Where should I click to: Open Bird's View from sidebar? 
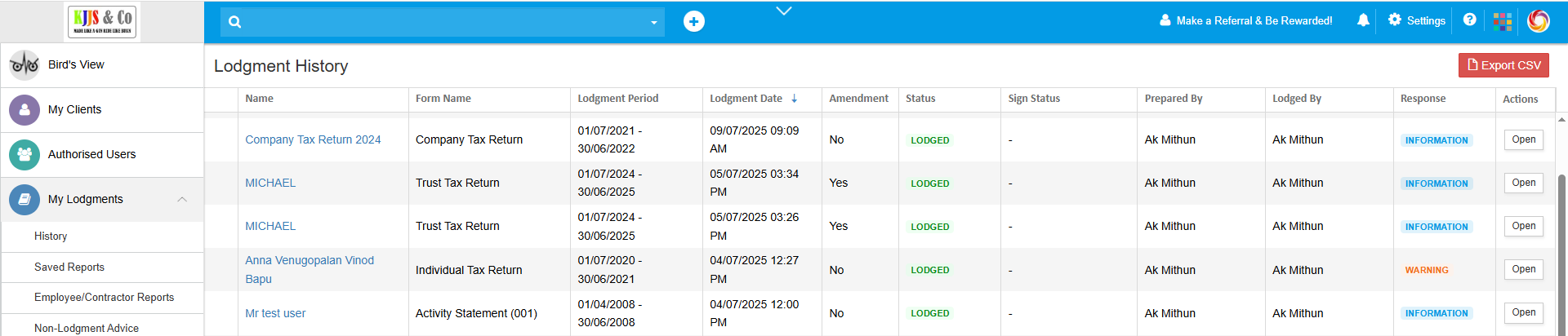click(76, 64)
